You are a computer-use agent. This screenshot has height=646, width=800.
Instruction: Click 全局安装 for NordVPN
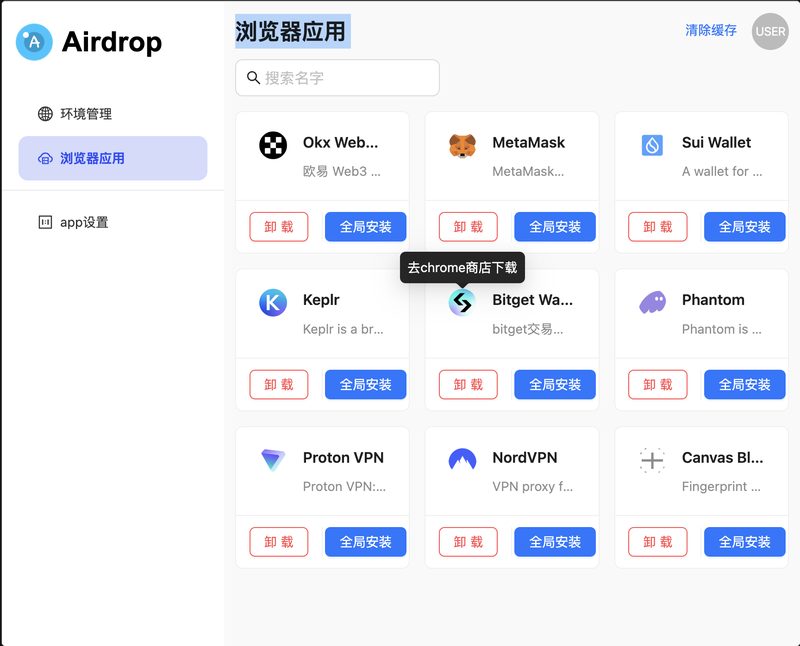(x=555, y=541)
